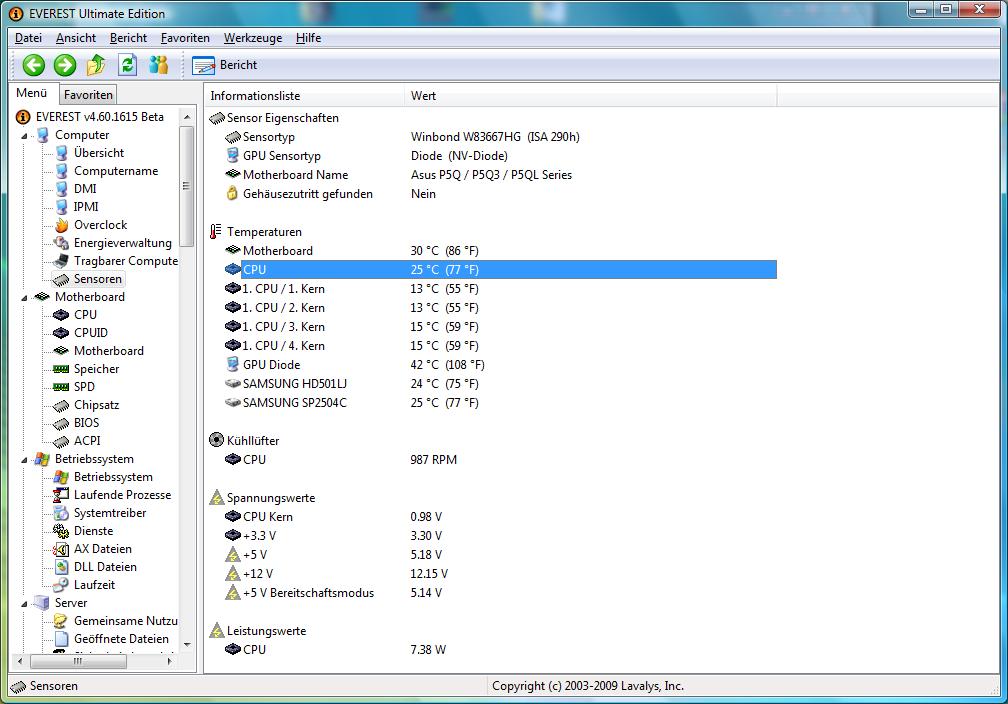Screen dimensions: 1008x704
Task: Collapse the Betriebssystem tree node
Action: tap(24, 460)
